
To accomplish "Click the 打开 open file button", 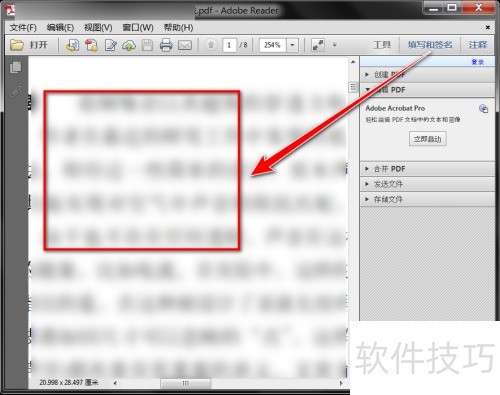I will coord(29,45).
